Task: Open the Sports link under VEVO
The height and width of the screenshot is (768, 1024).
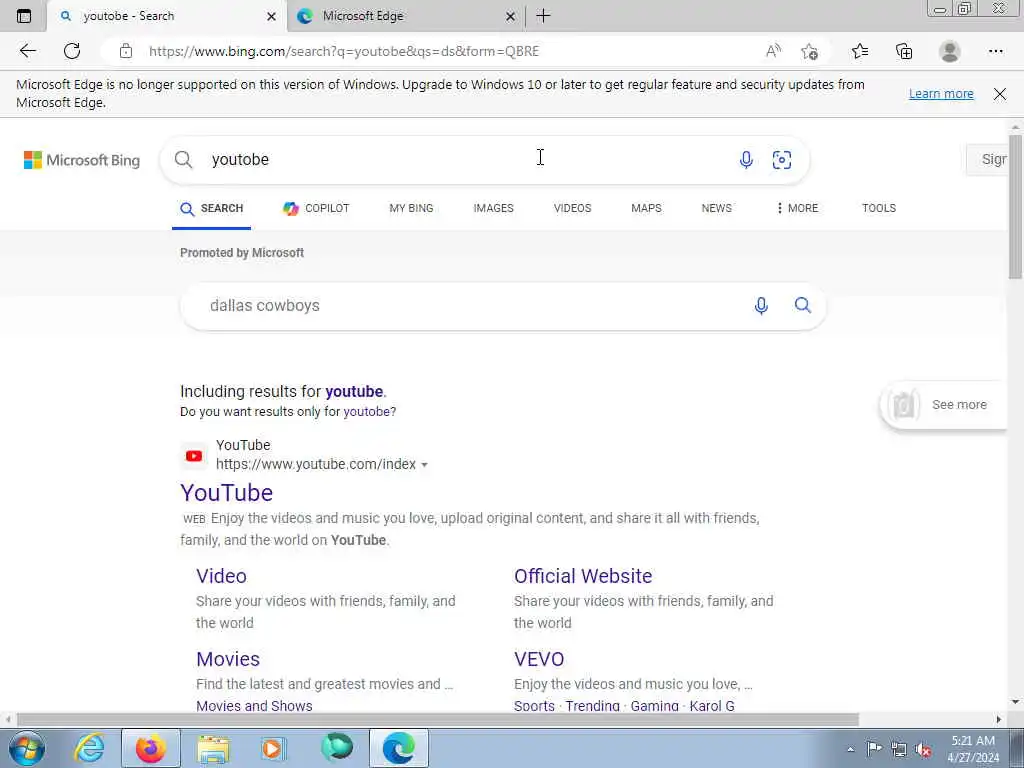Action: point(534,706)
